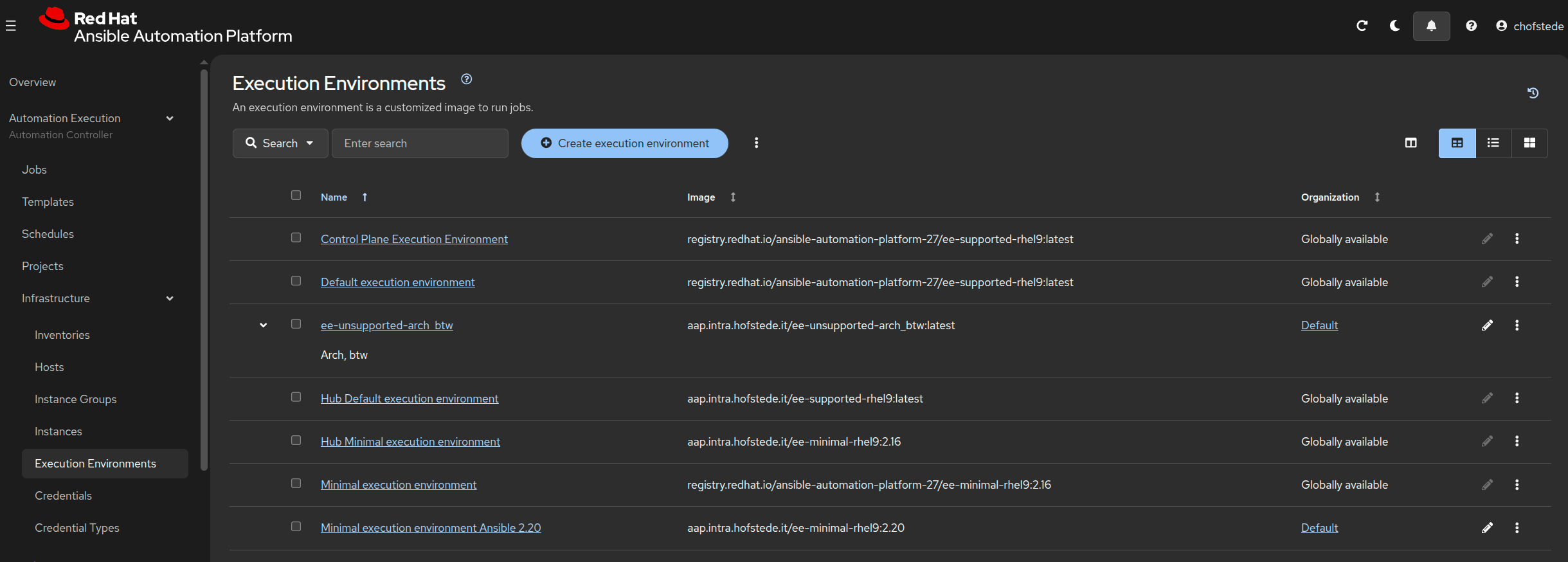
Task: Edit Minimal execution environment Ansible 2.20
Action: tap(1487, 528)
